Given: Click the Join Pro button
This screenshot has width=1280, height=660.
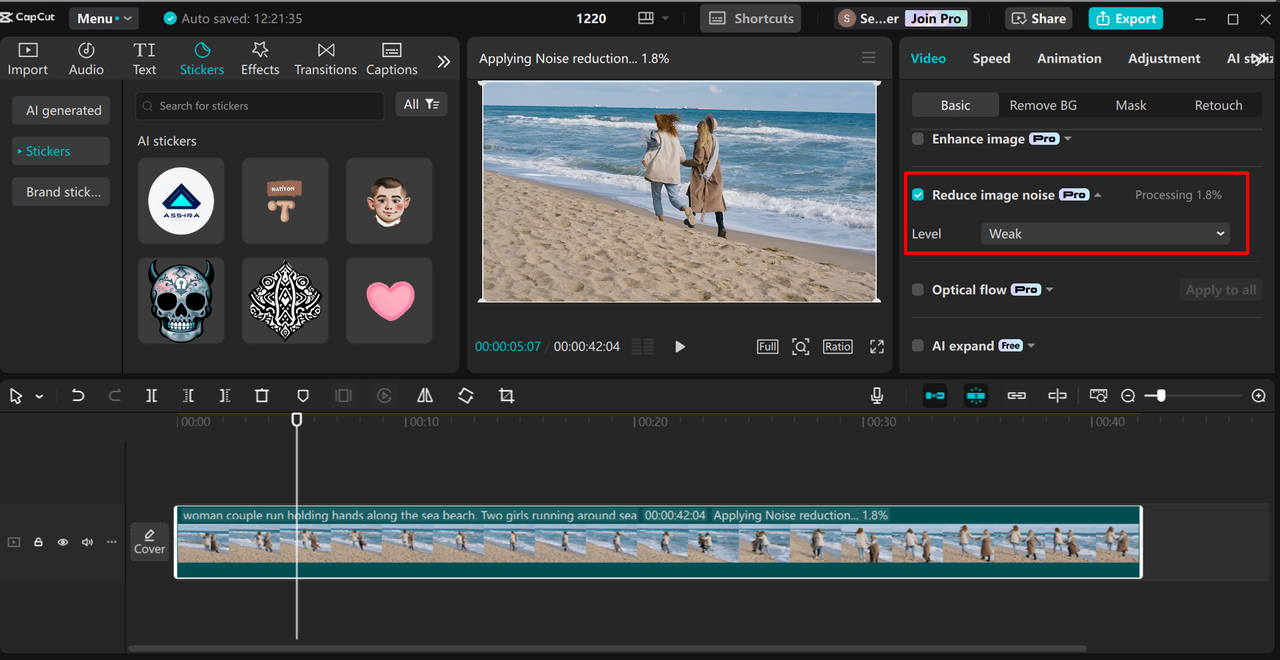Looking at the screenshot, I should [937, 18].
